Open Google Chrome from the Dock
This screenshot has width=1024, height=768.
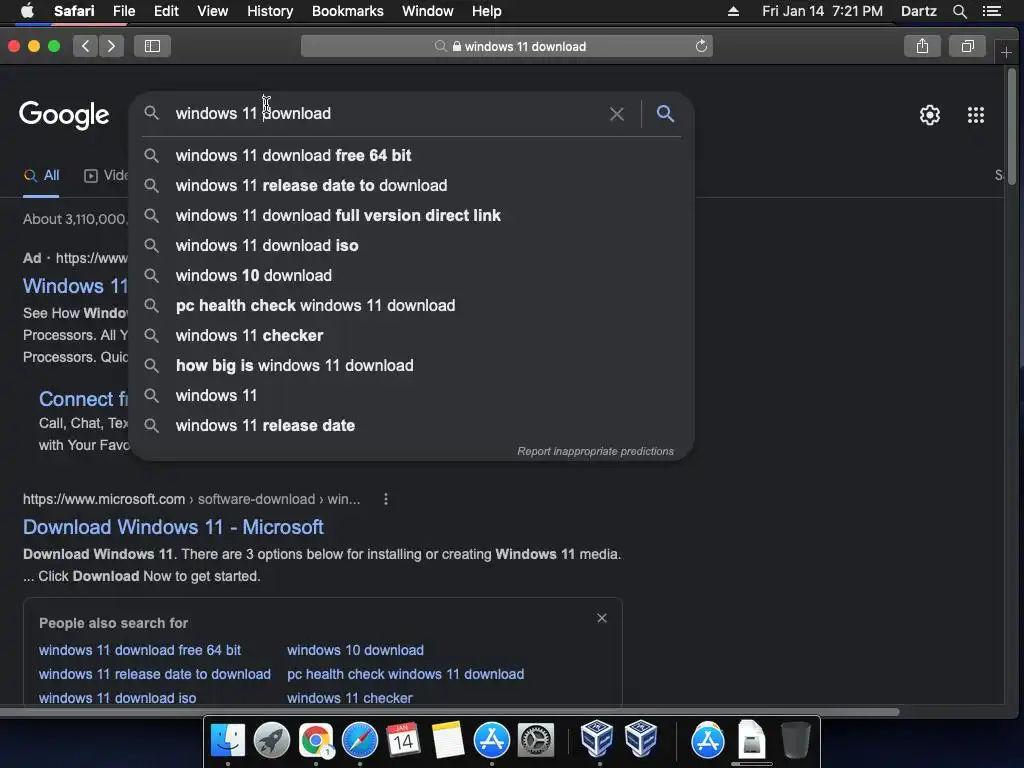[x=316, y=740]
